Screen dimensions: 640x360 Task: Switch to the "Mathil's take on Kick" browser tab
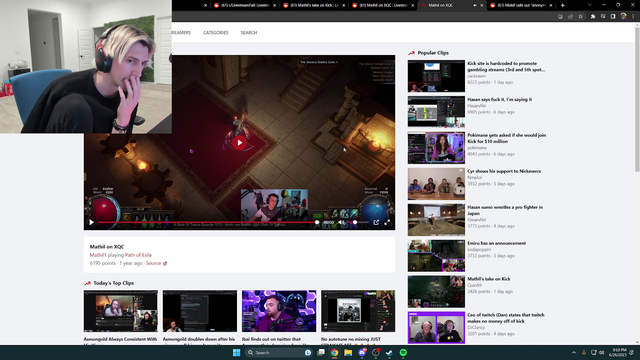(x=313, y=5)
